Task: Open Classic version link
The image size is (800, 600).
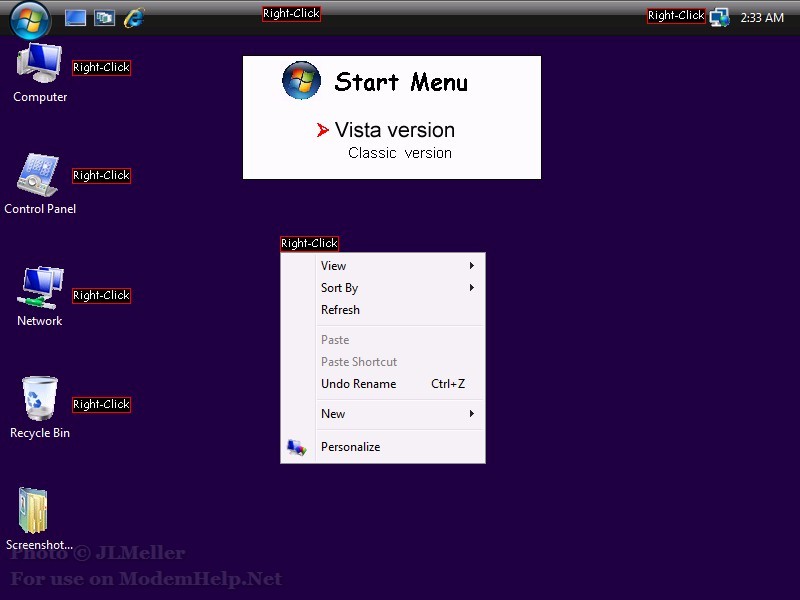Action: 399,153
